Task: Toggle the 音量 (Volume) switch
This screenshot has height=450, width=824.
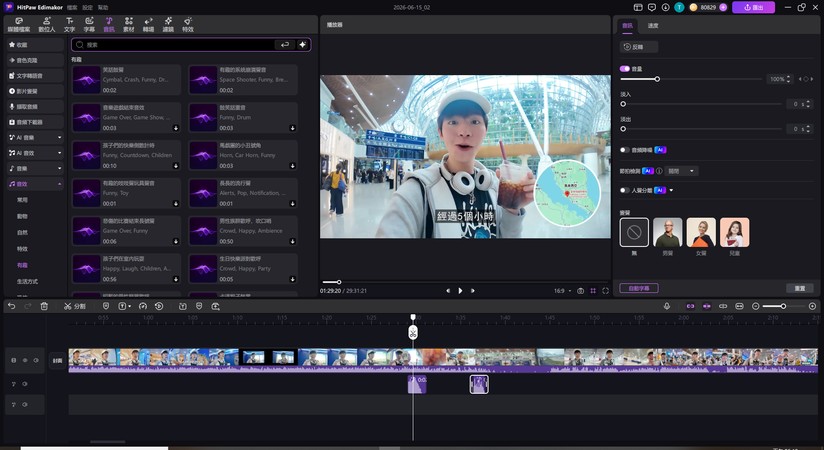Action: (x=624, y=69)
